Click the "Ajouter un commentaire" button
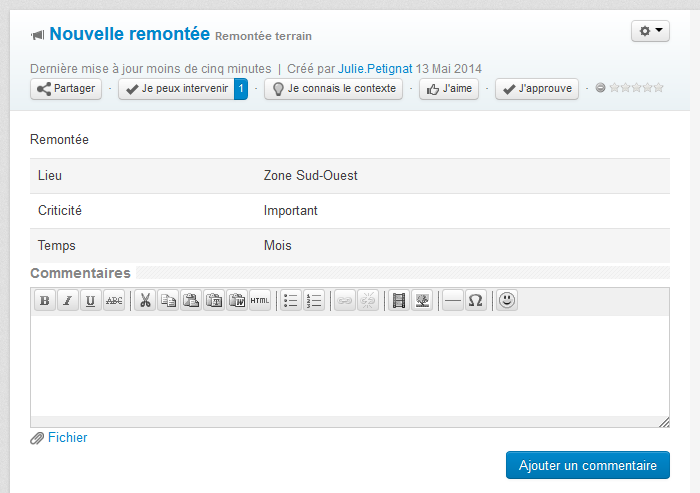700x493 pixels. pos(587,465)
